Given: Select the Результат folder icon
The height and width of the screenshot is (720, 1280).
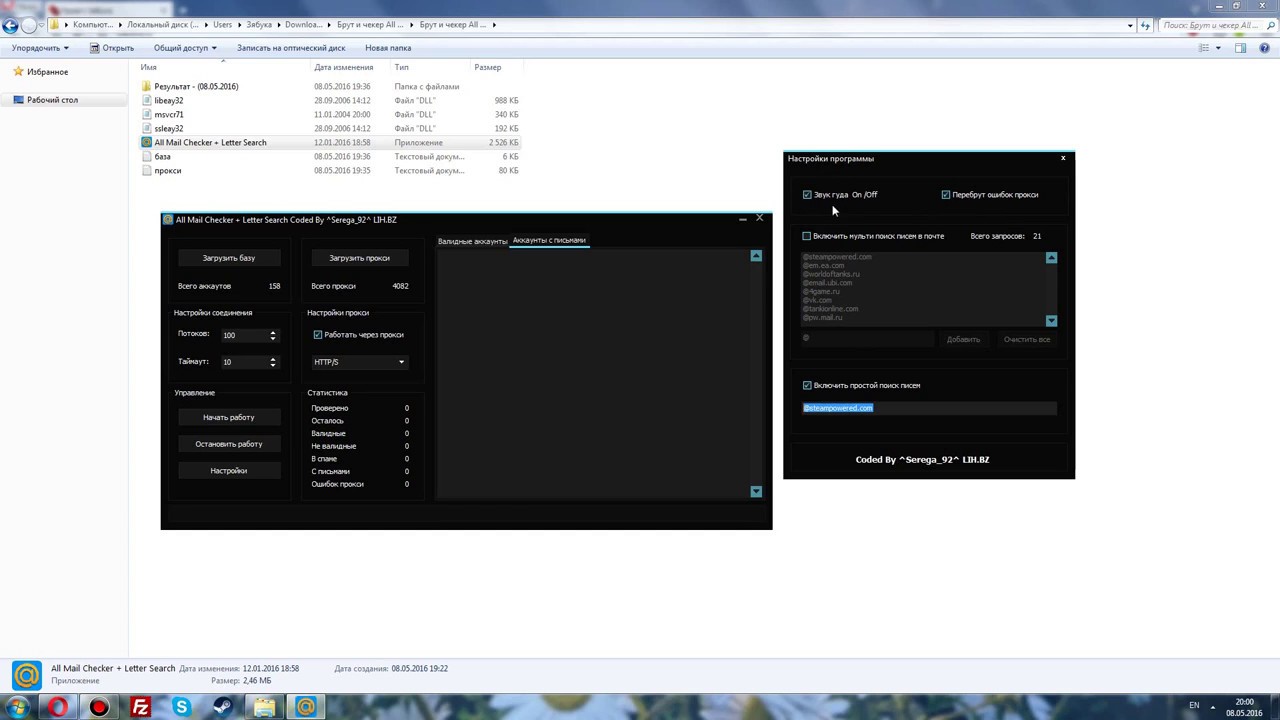Looking at the screenshot, I should tap(146, 87).
